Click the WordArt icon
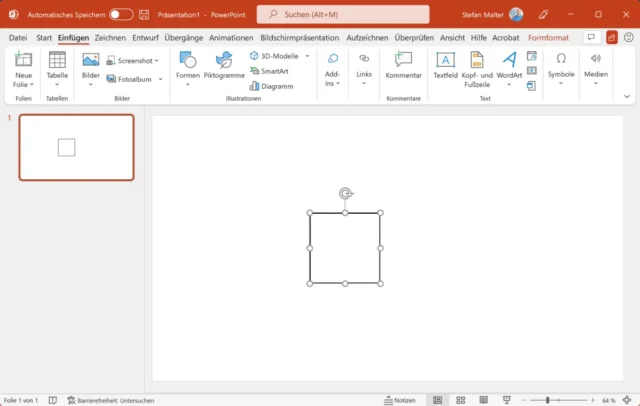640x406 pixels. point(509,60)
